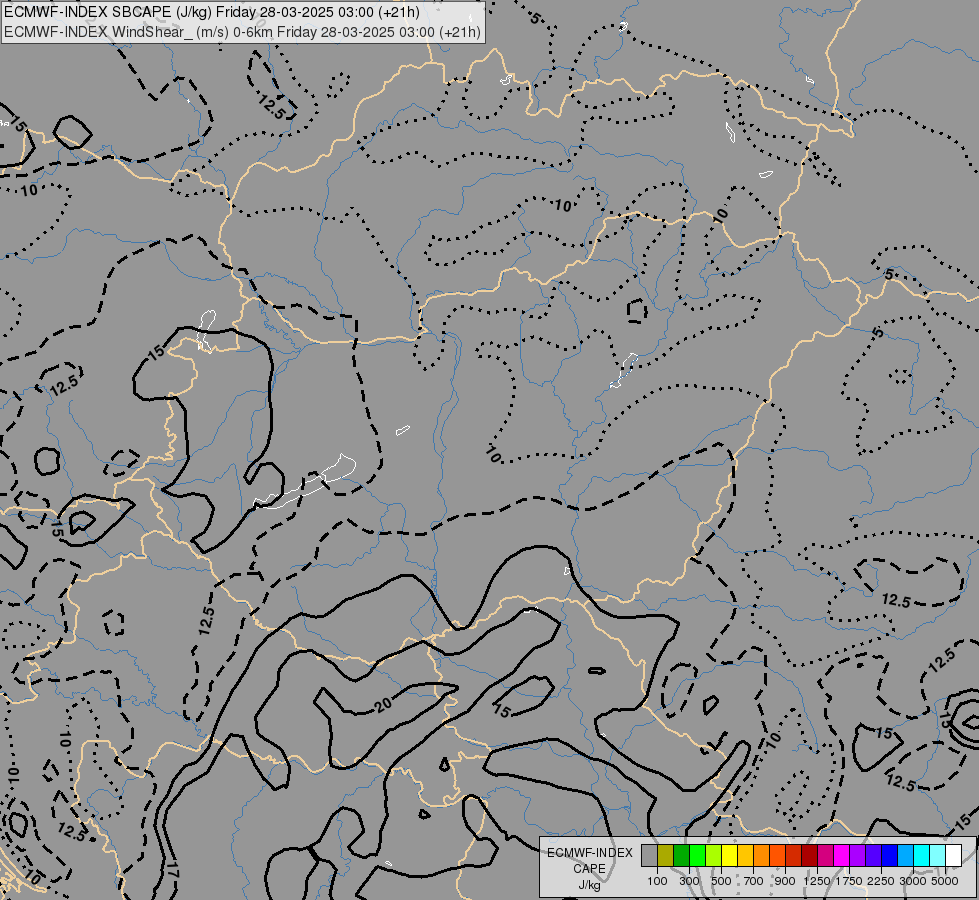The image size is (979, 900).
Task: Click the SBCAPE header line
Action: [212, 12]
